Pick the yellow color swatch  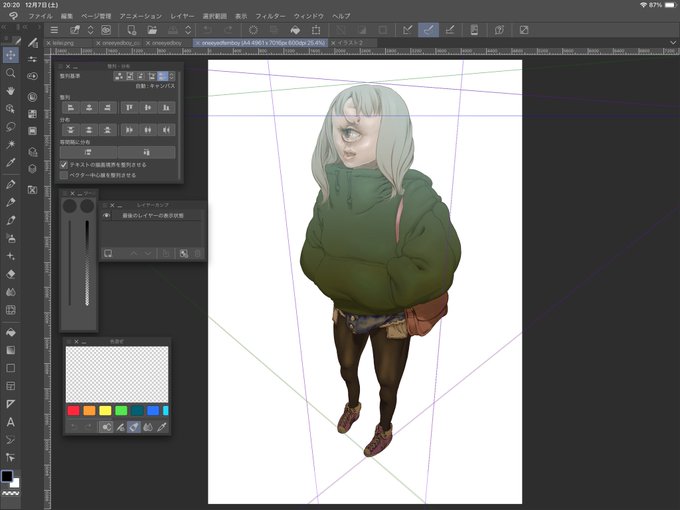[105, 410]
